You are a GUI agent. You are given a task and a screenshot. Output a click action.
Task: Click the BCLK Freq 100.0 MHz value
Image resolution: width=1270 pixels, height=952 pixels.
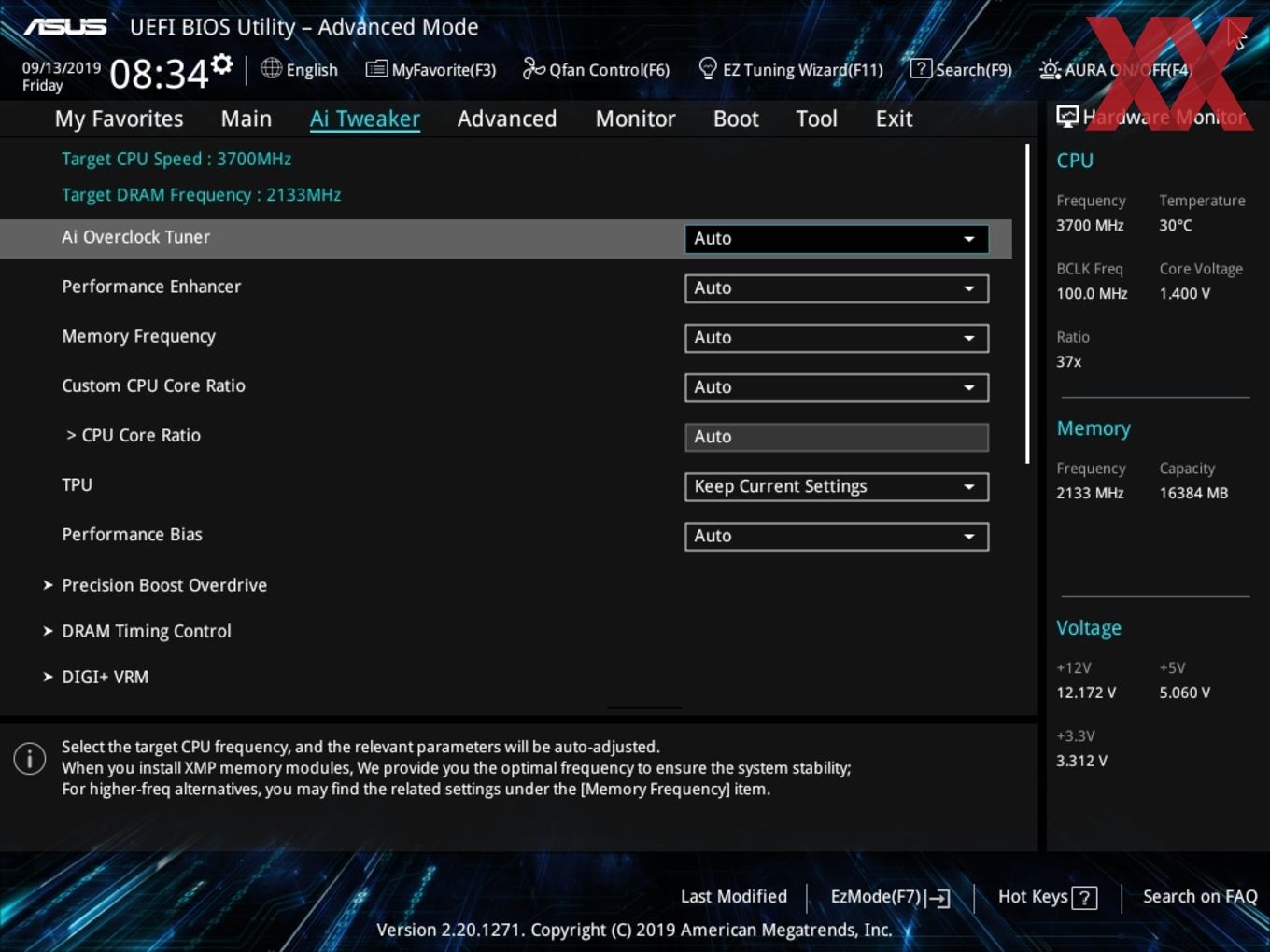coord(1092,293)
